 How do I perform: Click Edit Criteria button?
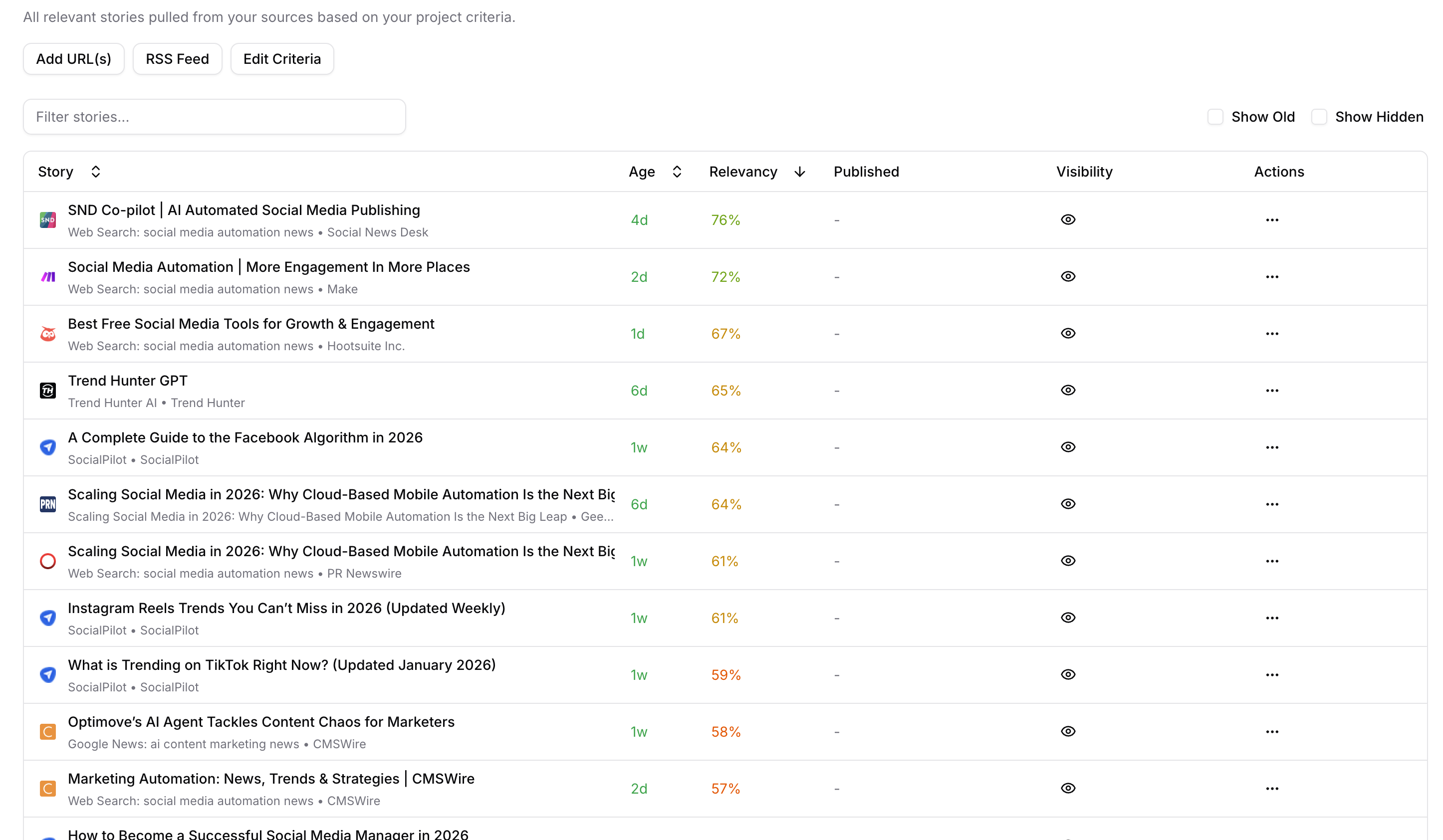click(282, 59)
